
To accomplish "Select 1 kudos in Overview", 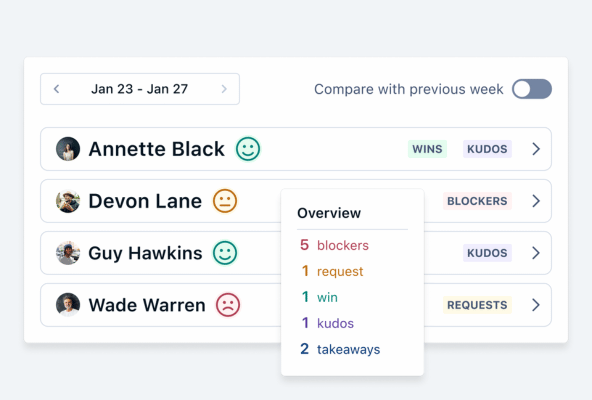I will coord(327,323).
